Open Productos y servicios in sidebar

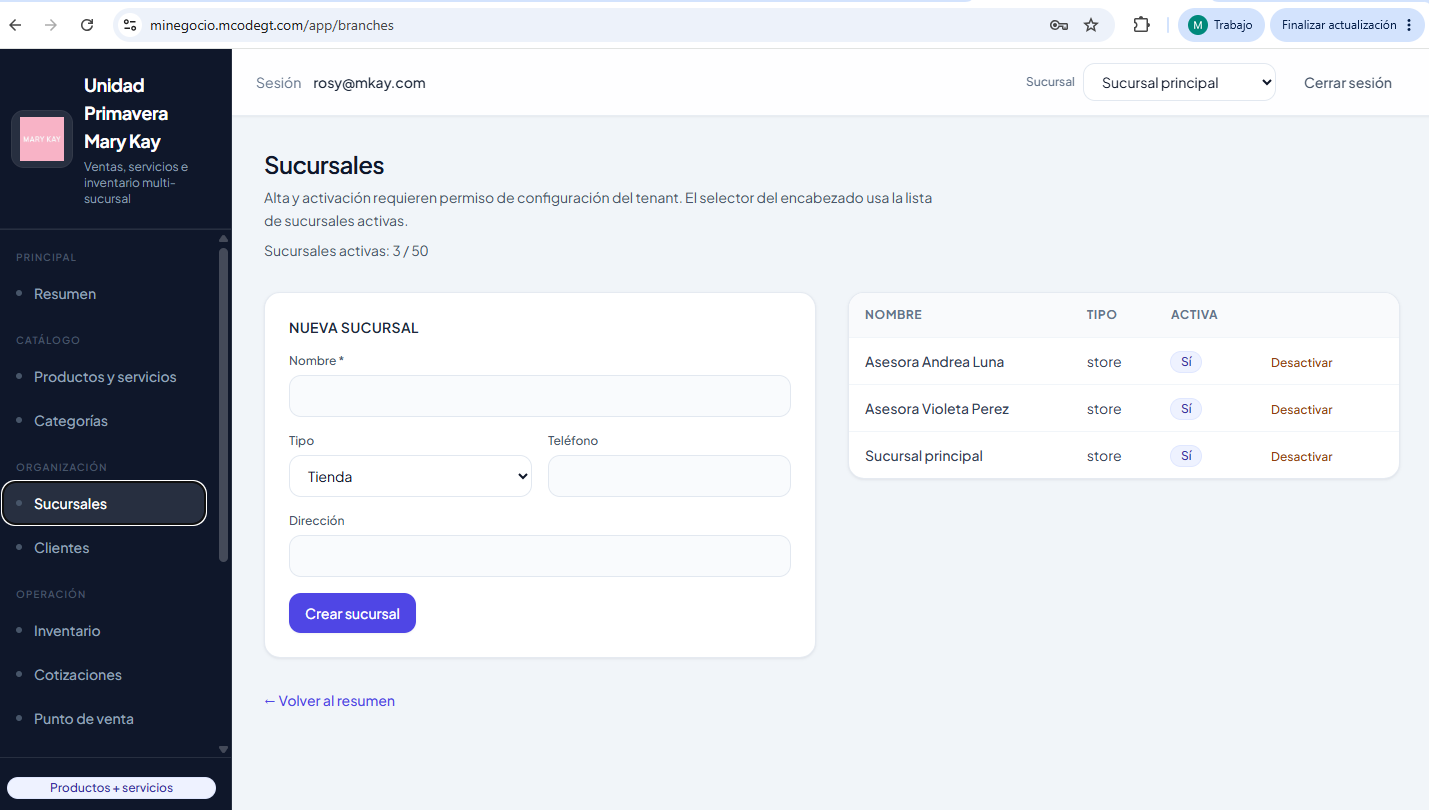pyautogui.click(x=104, y=377)
